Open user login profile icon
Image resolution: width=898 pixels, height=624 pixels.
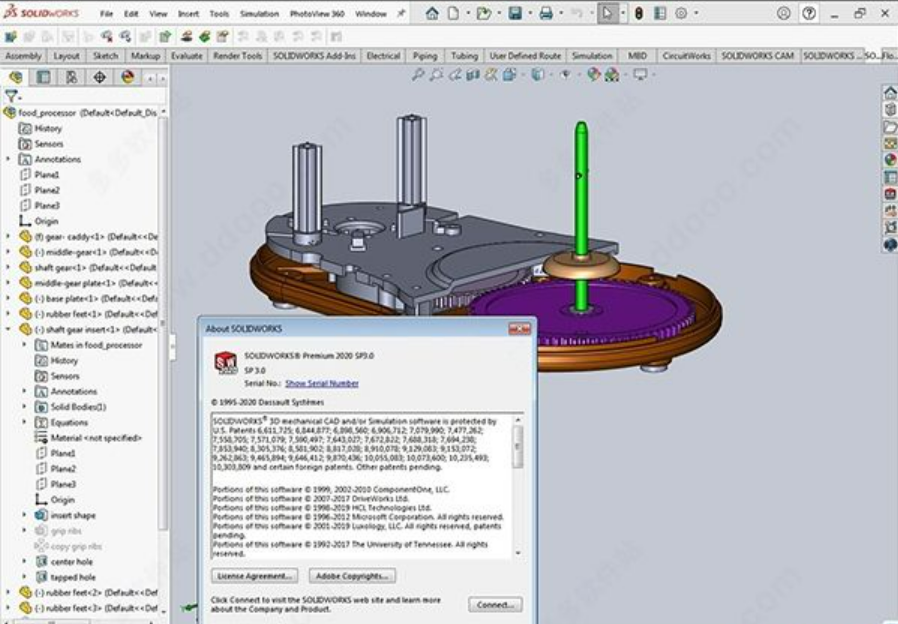(x=783, y=13)
